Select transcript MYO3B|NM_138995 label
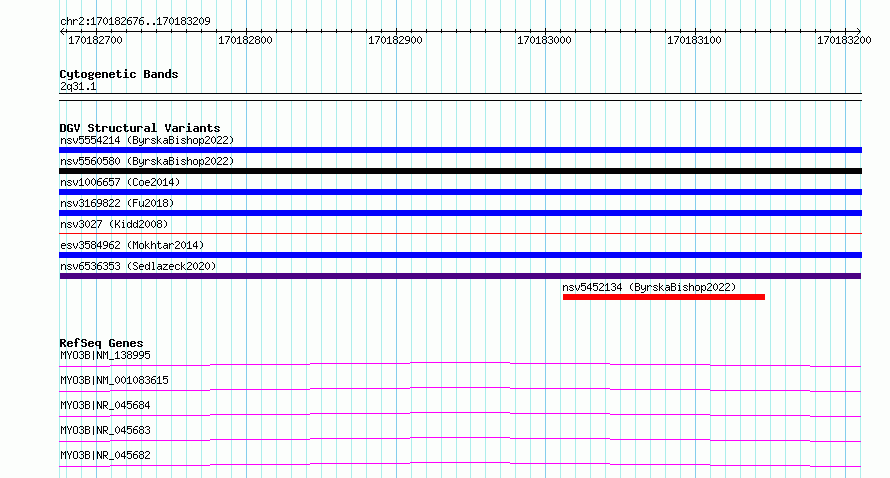Viewport: 890px width, 478px height. point(106,355)
